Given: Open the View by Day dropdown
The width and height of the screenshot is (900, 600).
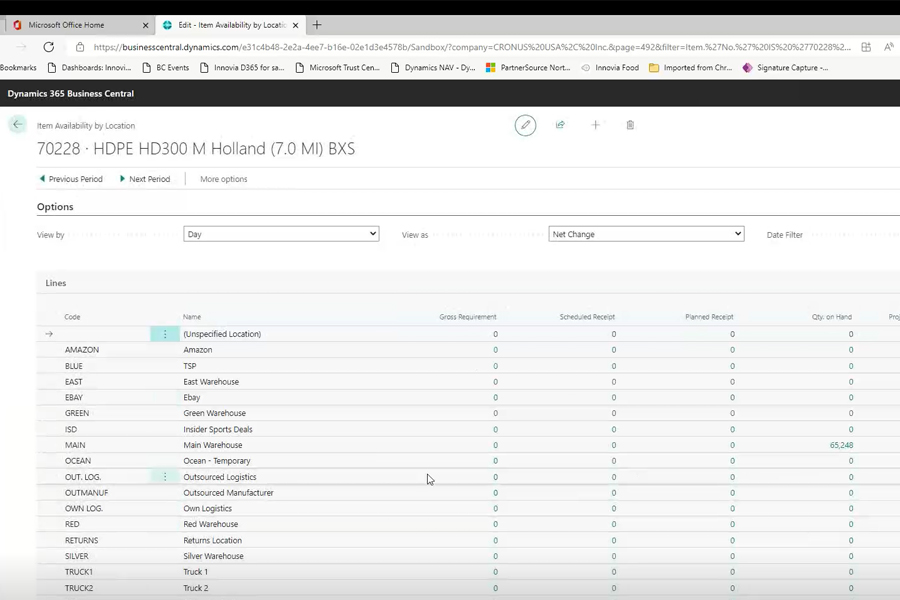Looking at the screenshot, I should (281, 234).
